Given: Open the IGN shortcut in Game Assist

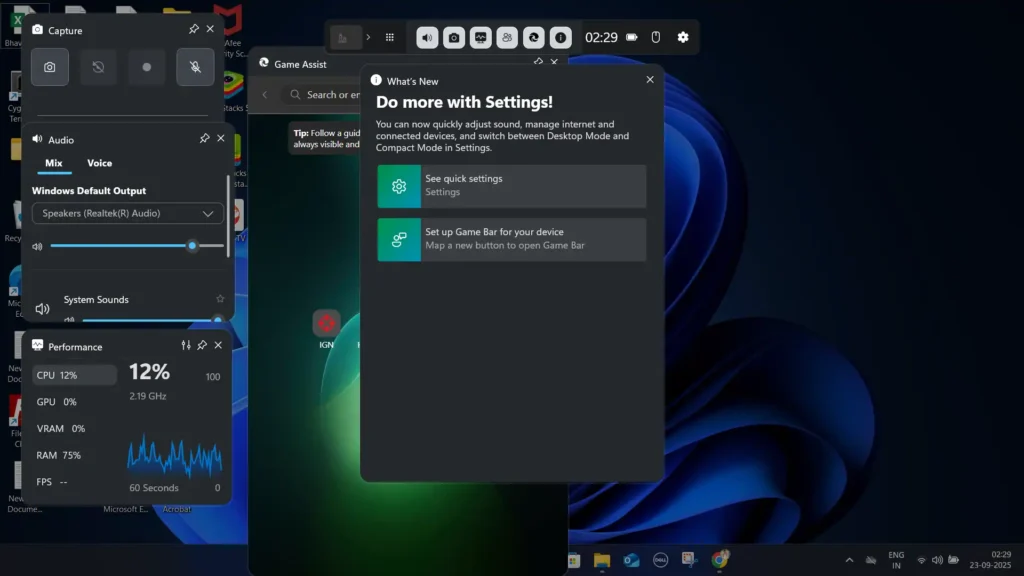Looking at the screenshot, I should 327,328.
